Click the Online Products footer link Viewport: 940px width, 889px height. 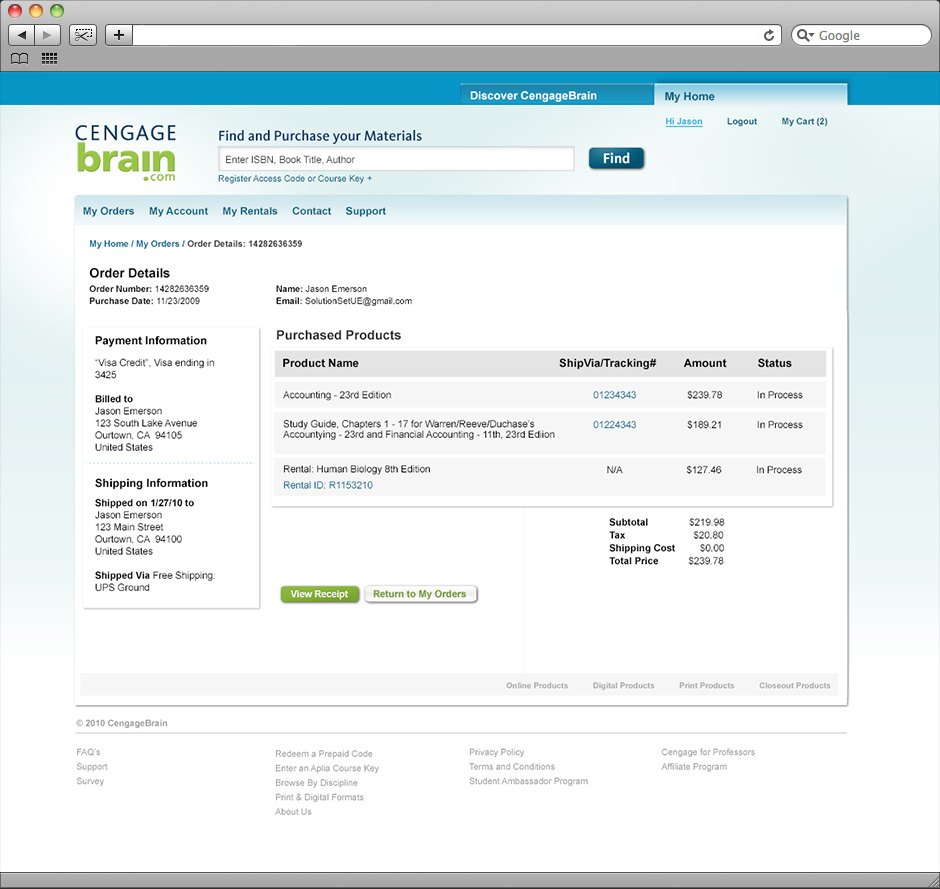[537, 685]
